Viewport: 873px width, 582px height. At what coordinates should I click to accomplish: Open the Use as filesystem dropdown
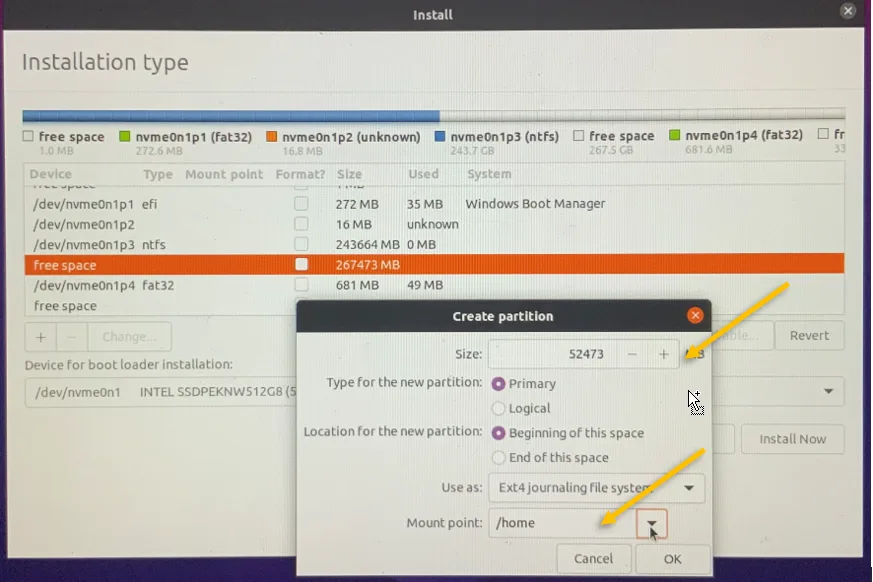tap(596, 488)
